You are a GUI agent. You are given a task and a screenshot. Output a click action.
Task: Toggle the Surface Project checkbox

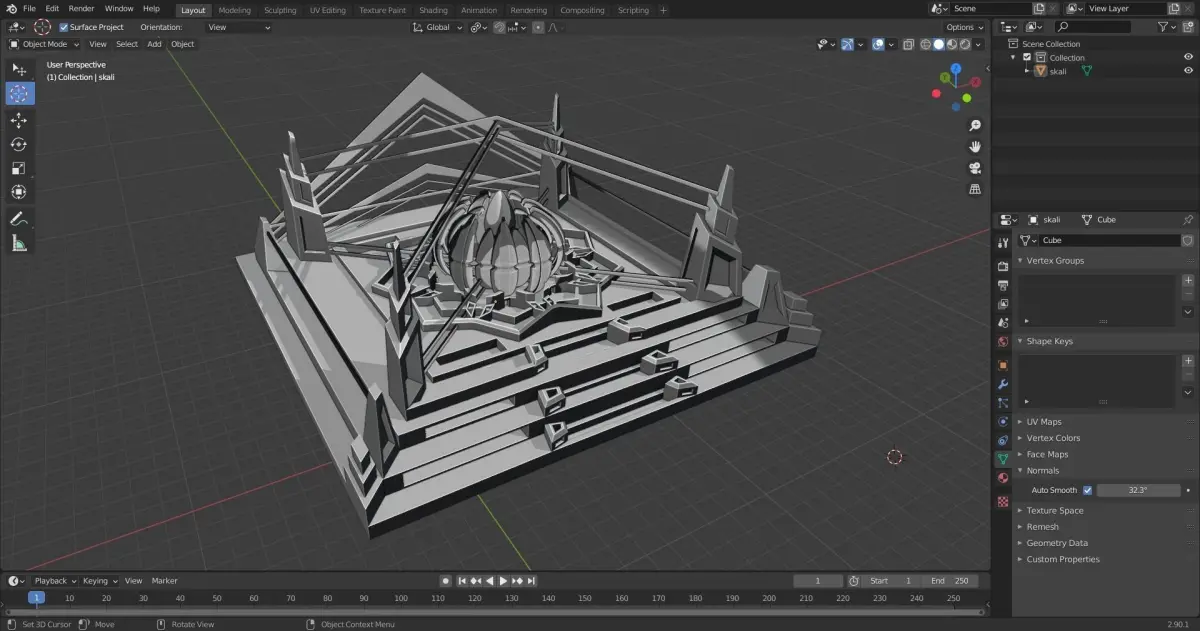point(64,27)
